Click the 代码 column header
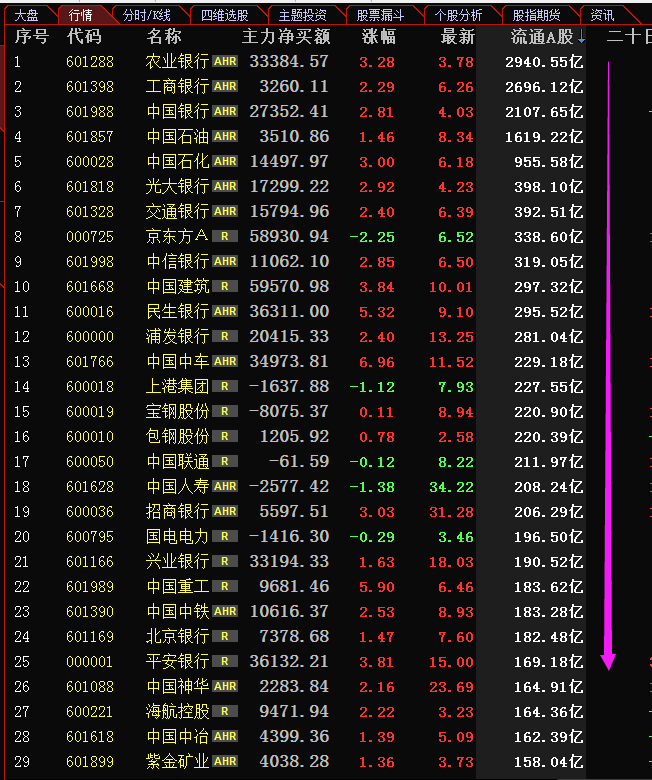The width and height of the screenshot is (652, 780). tap(84, 37)
